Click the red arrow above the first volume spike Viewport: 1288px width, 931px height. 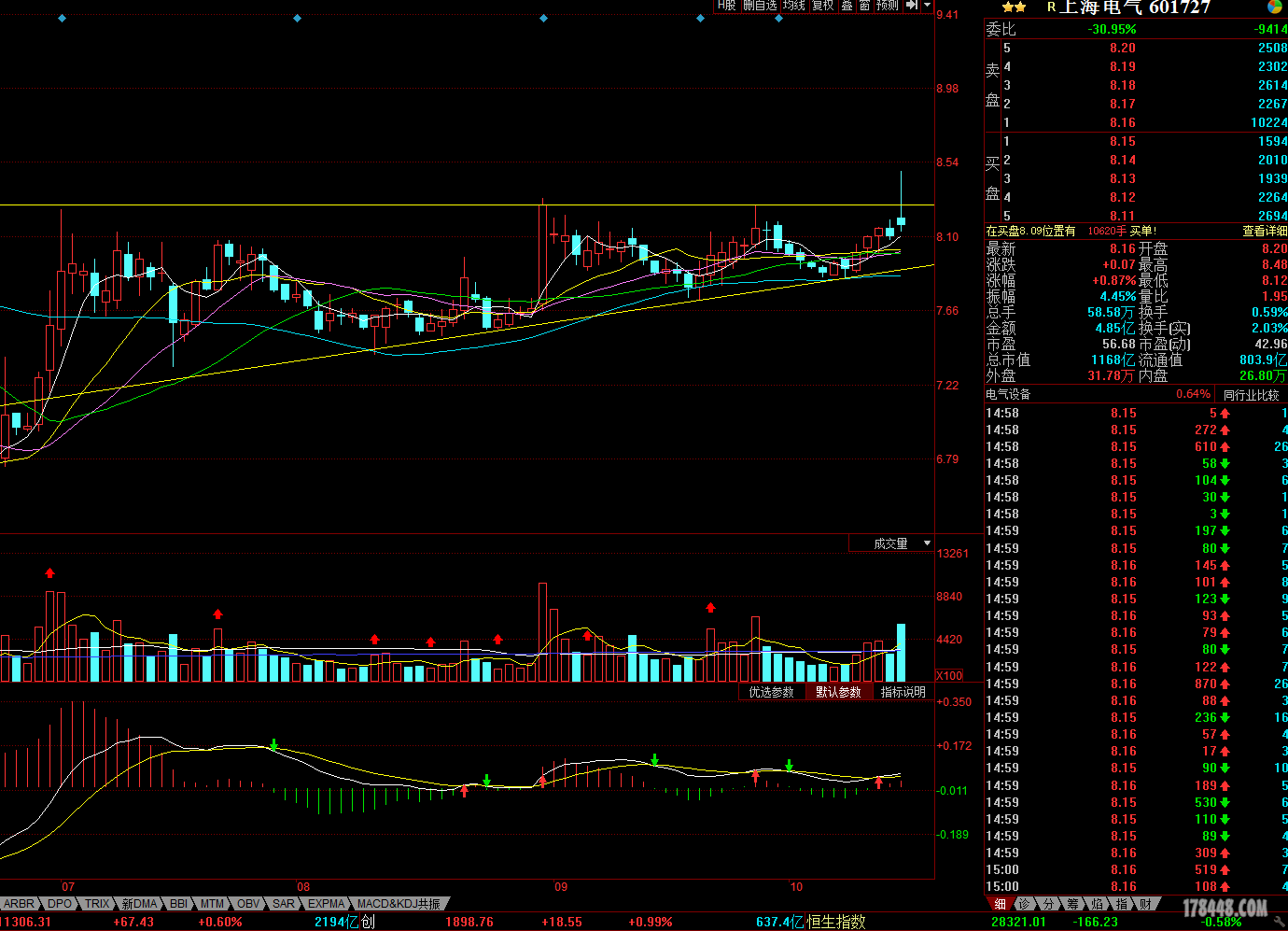pos(49,573)
